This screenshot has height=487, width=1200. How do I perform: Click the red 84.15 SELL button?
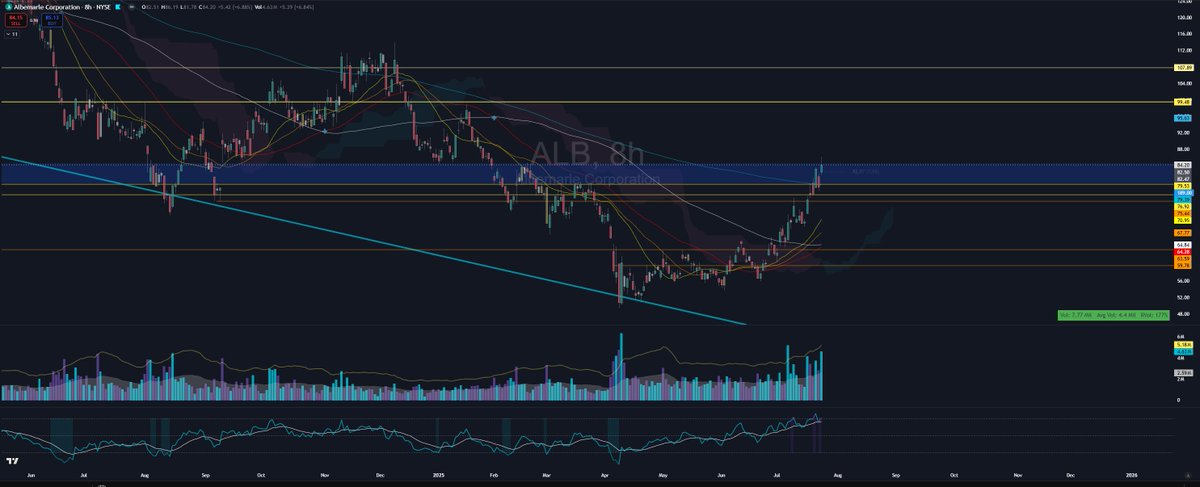[16, 20]
